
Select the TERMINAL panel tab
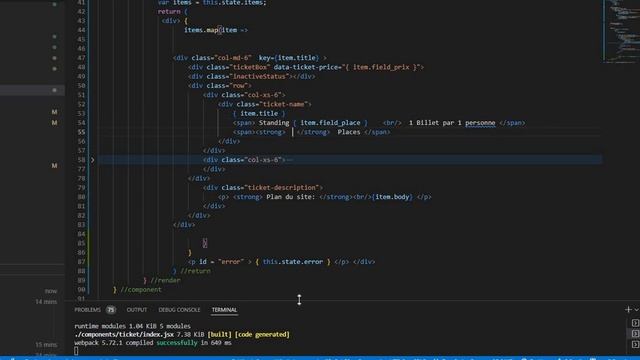(224, 310)
